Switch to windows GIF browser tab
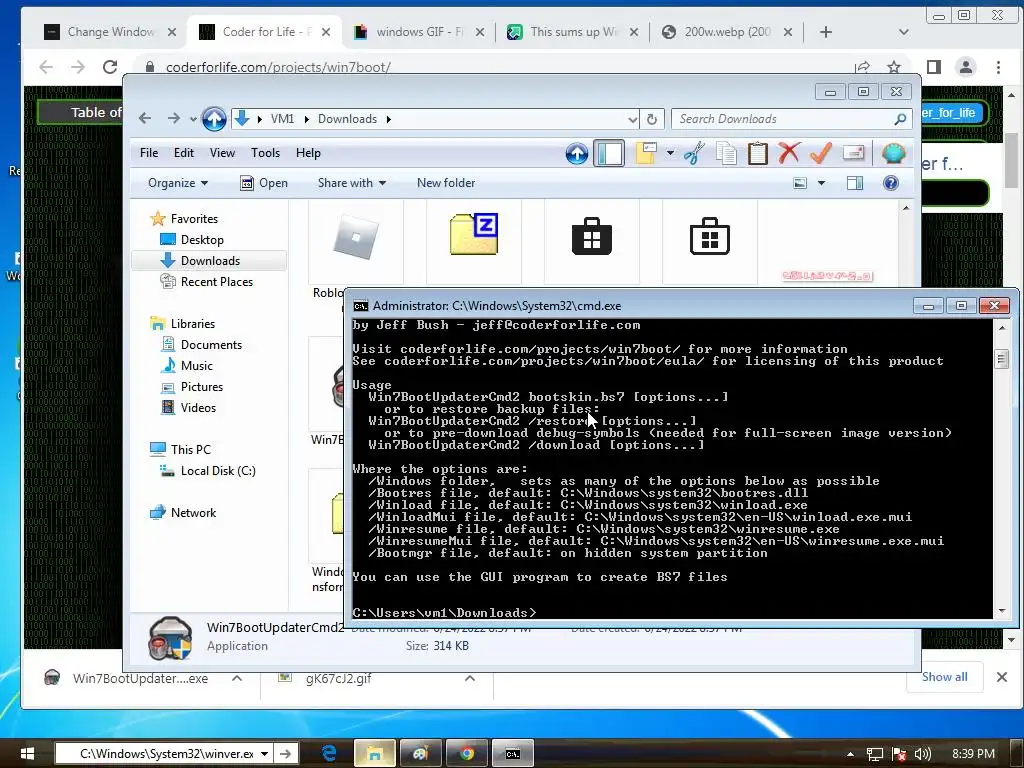The height and width of the screenshot is (768, 1024). pyautogui.click(x=419, y=31)
